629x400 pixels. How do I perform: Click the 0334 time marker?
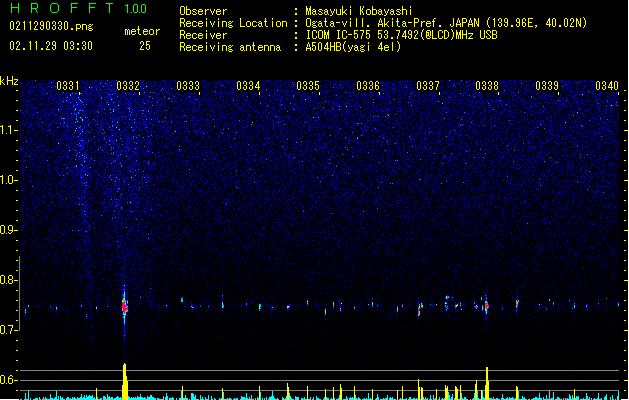pos(248,86)
